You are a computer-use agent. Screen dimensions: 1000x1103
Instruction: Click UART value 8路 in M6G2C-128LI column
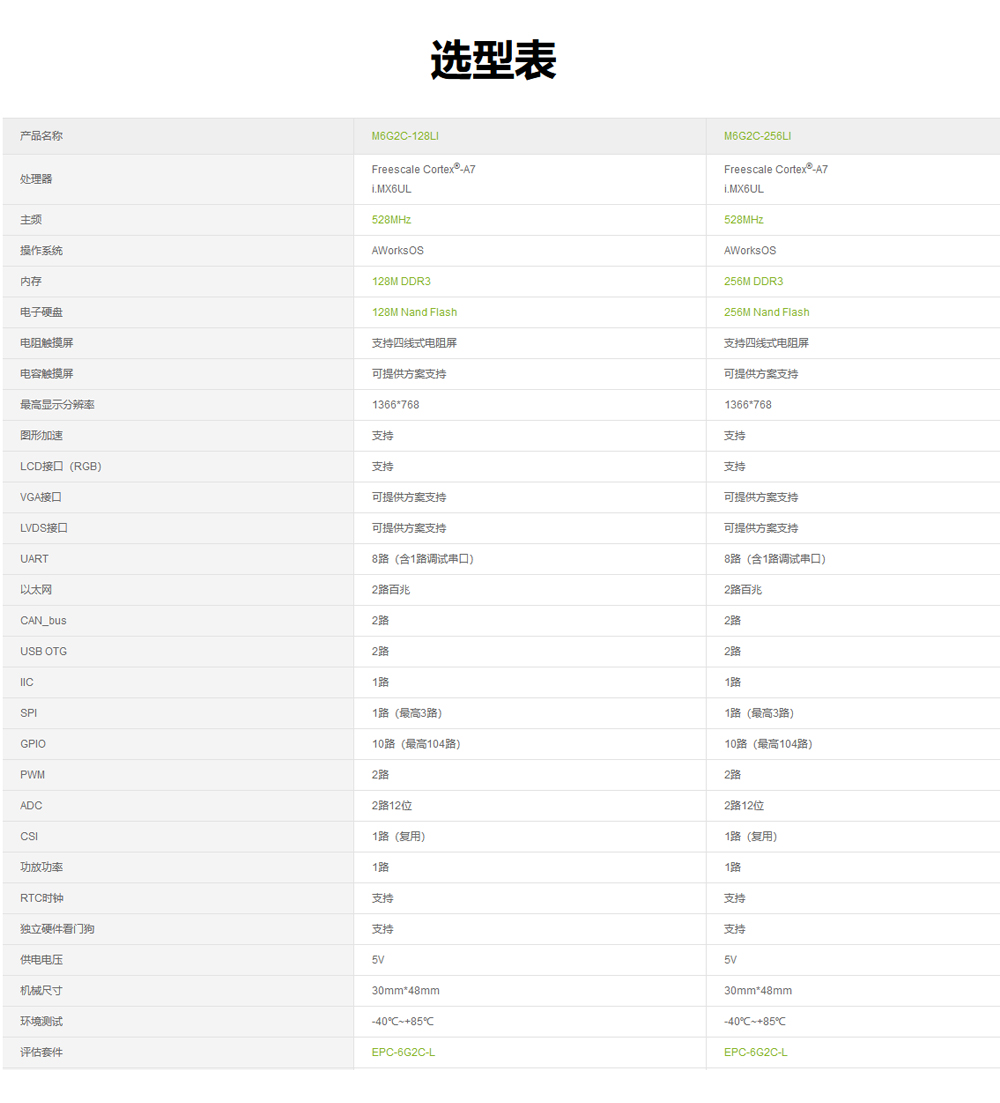[423, 559]
